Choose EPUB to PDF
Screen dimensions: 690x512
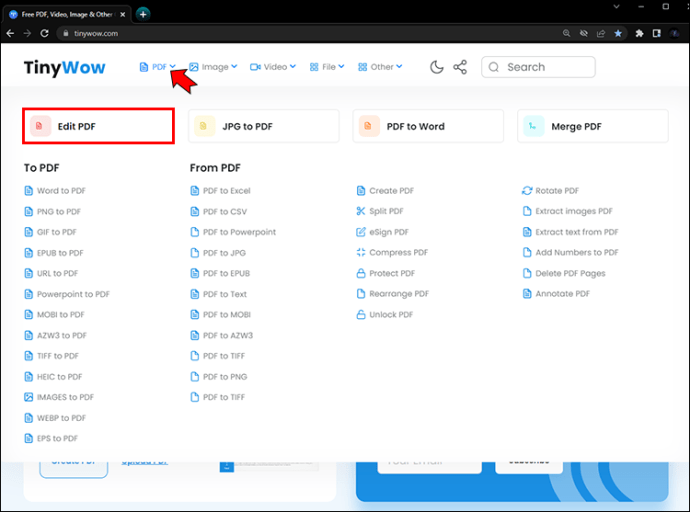[60, 253]
